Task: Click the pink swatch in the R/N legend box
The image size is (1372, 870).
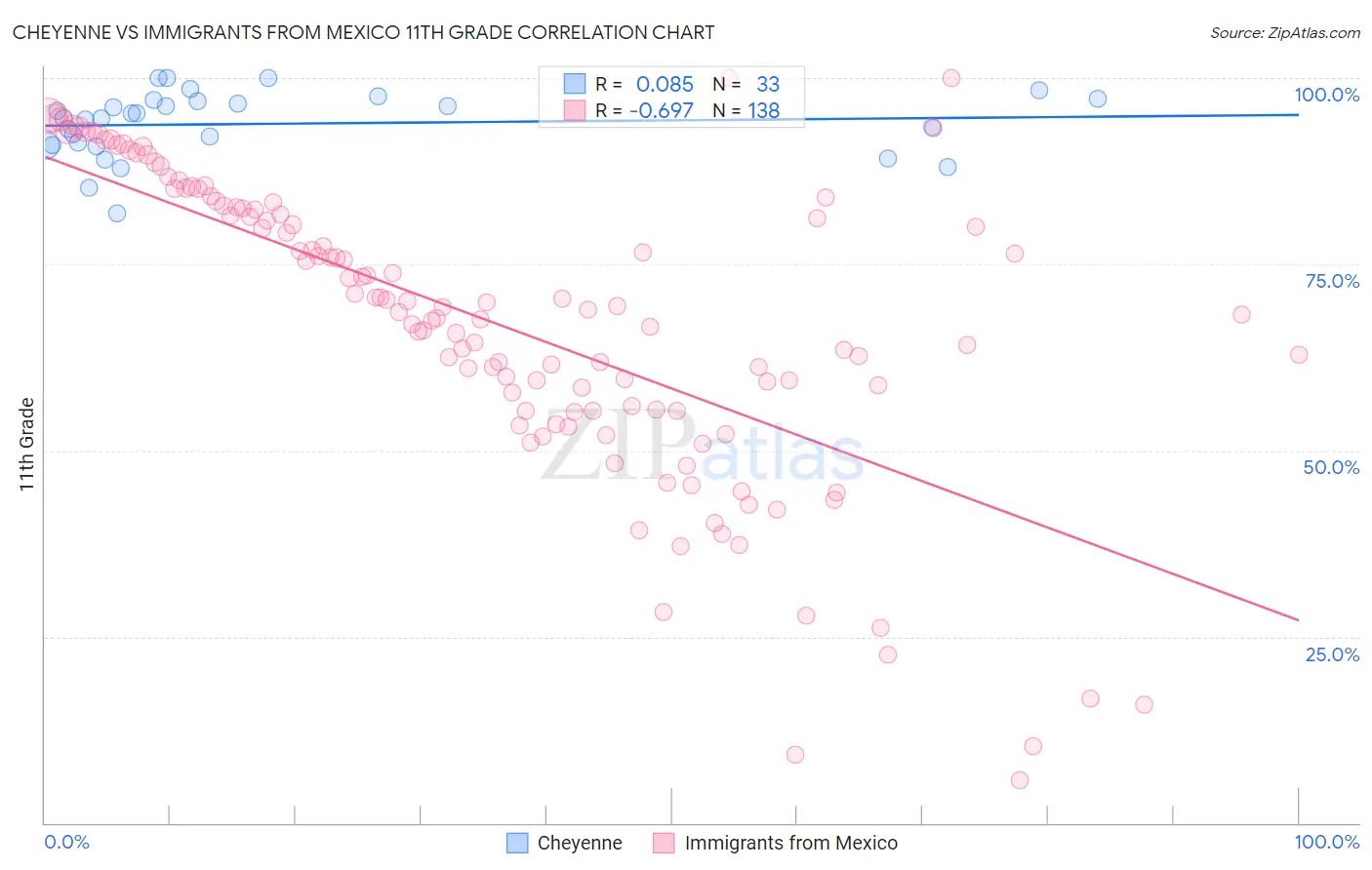Action: pos(575,110)
